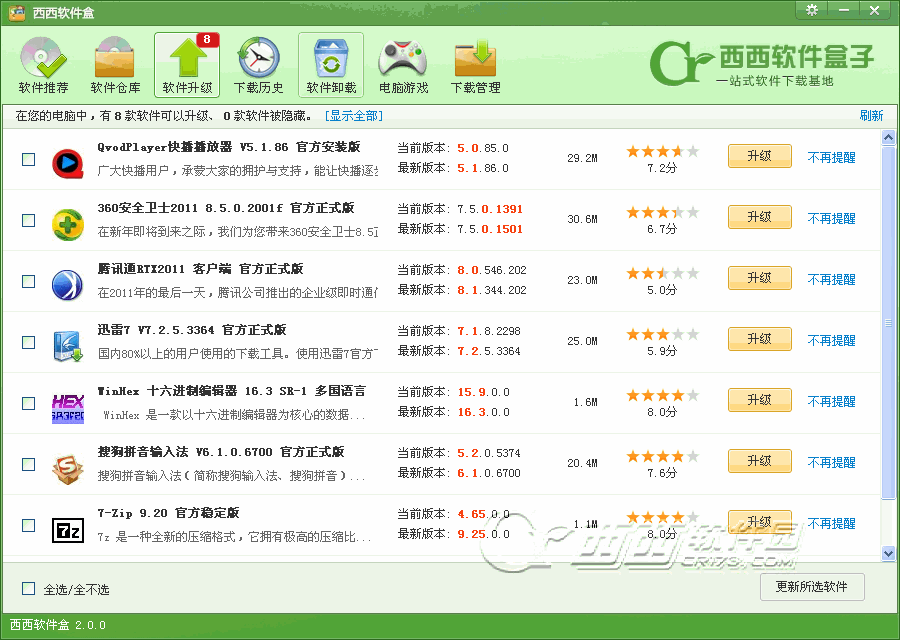Open the 软件推荐 toolbar section
The width and height of the screenshot is (900, 640).
(x=44, y=65)
